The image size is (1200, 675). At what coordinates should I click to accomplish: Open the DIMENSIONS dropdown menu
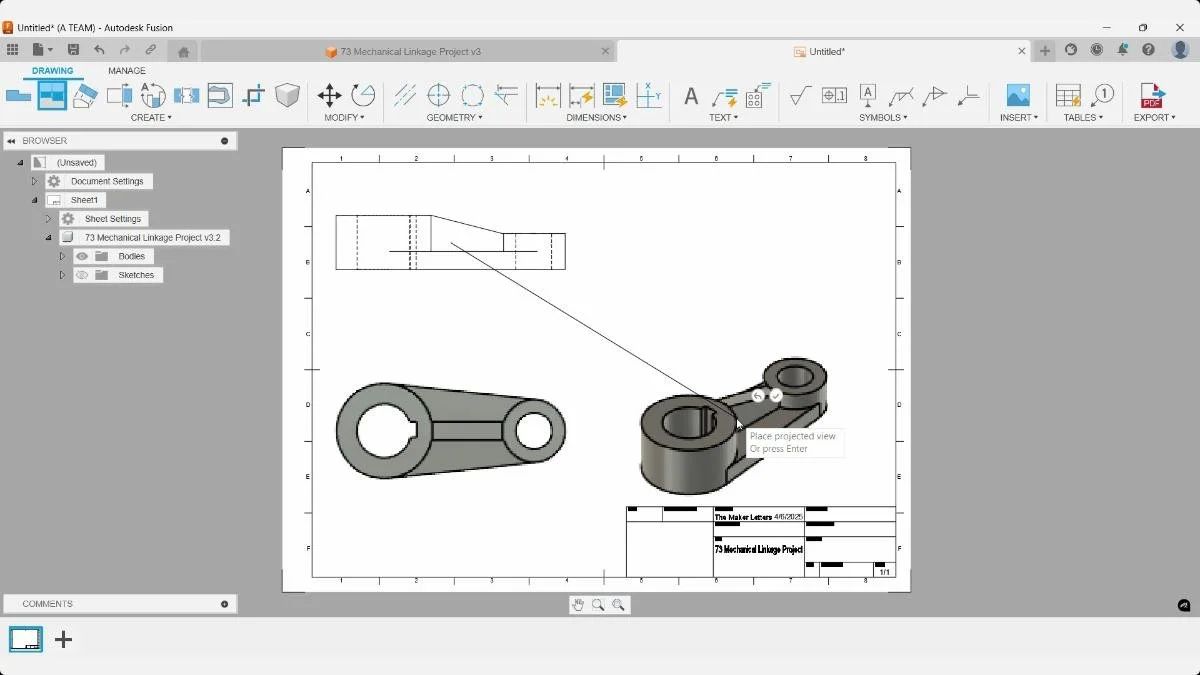tap(597, 118)
